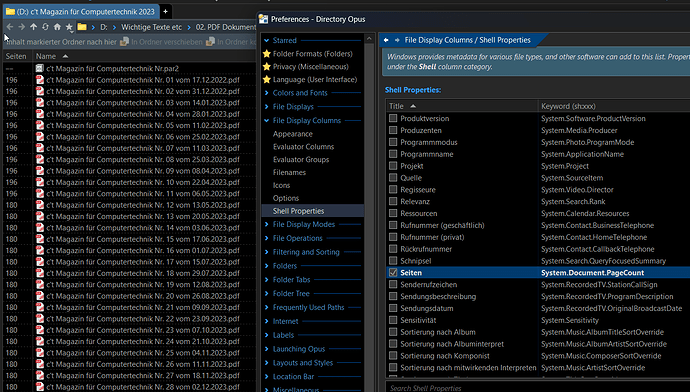Expand the File Display Modes category
This screenshot has width=690, height=392.
tap(266, 224)
